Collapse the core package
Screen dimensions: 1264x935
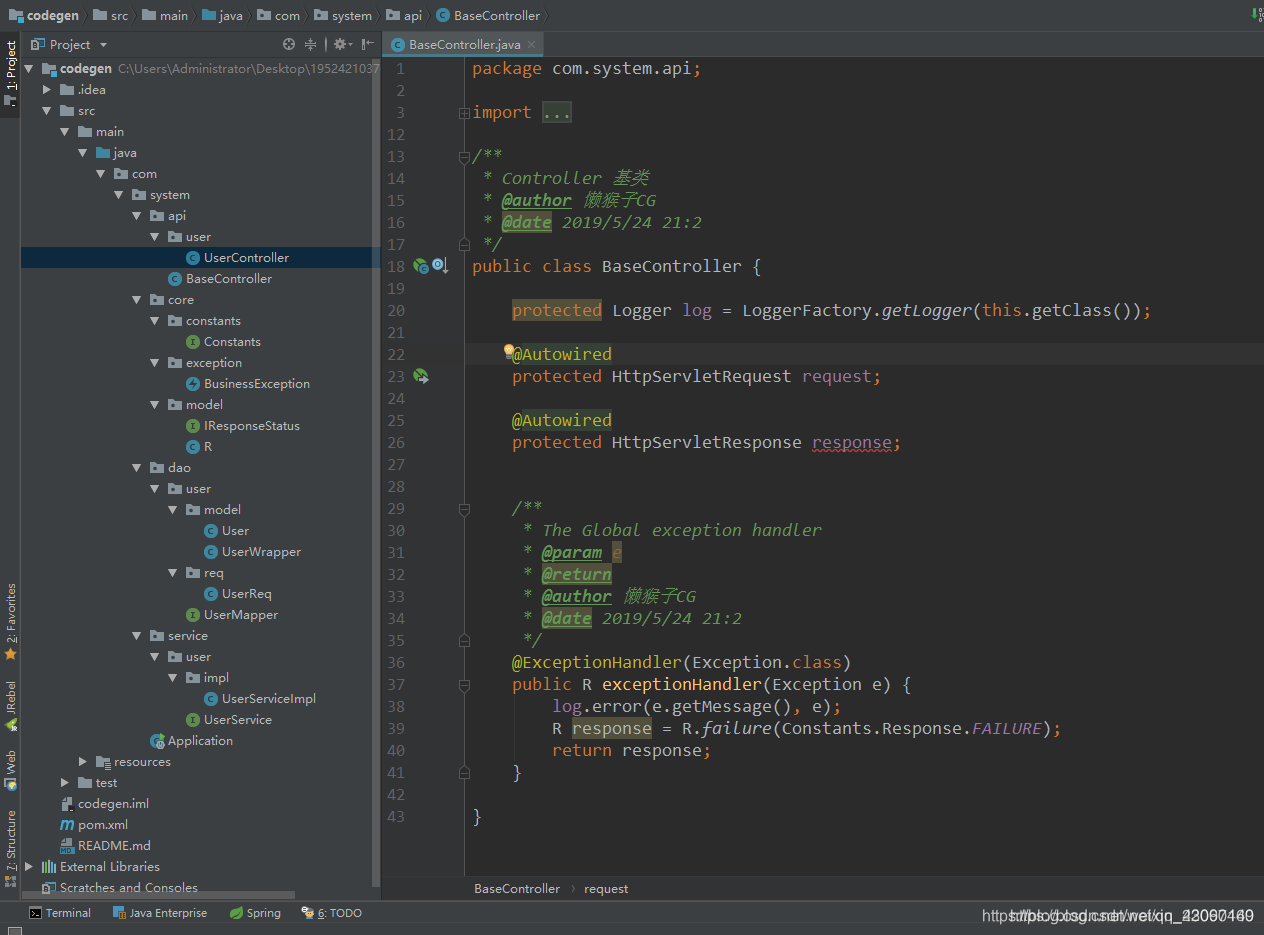click(x=136, y=300)
